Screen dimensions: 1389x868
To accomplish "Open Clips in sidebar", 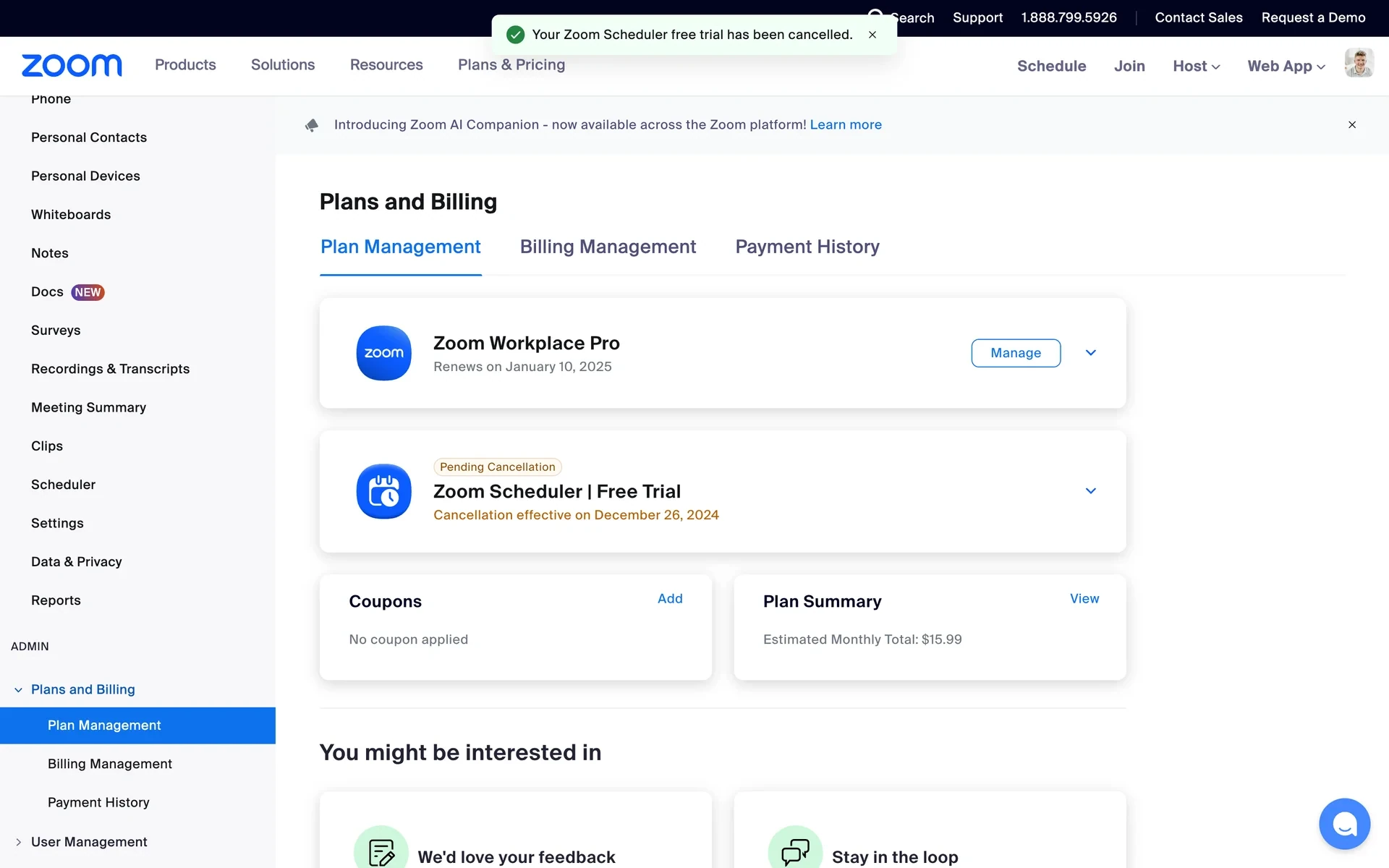I will pos(47,446).
